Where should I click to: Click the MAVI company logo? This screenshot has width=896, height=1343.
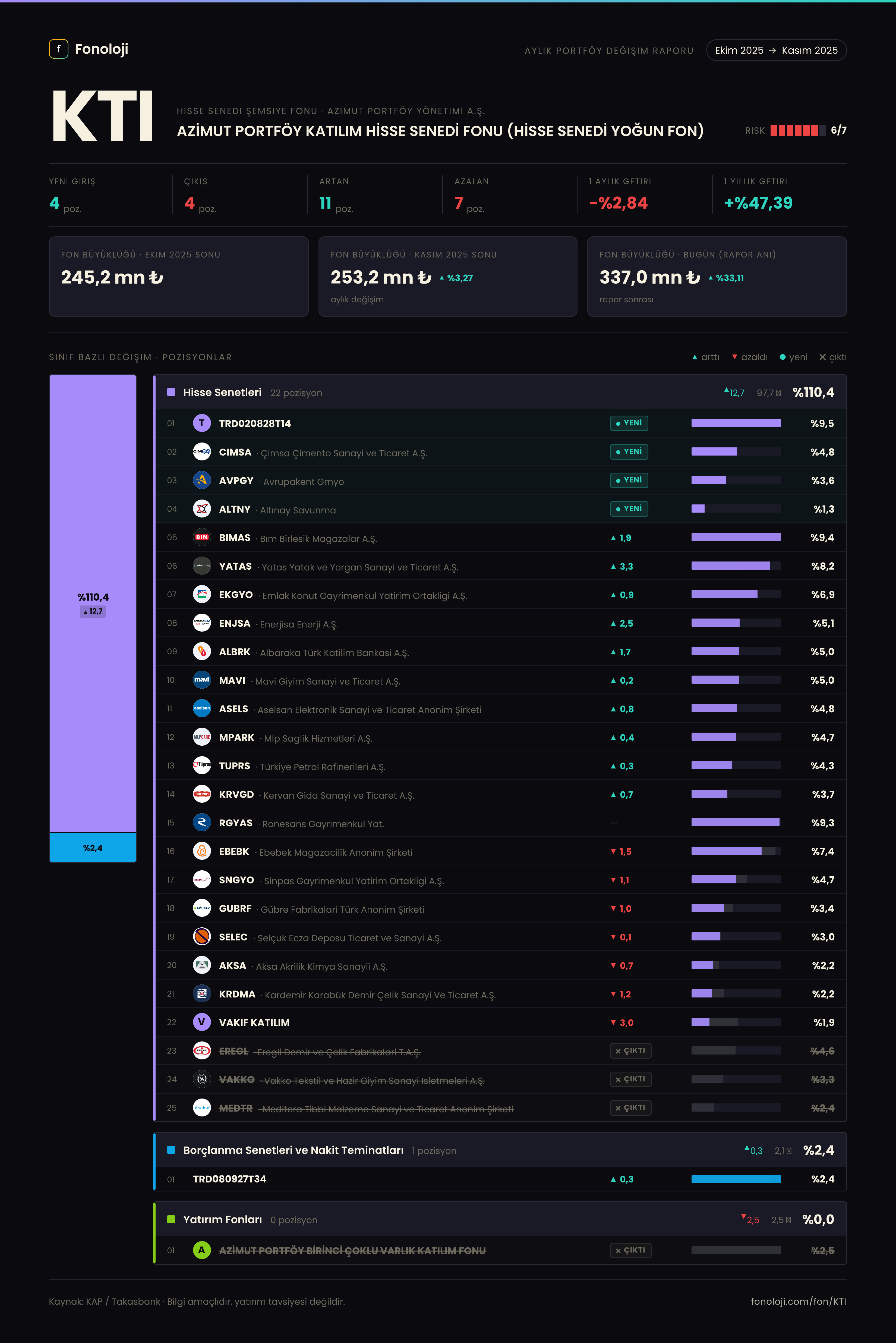tap(202, 680)
